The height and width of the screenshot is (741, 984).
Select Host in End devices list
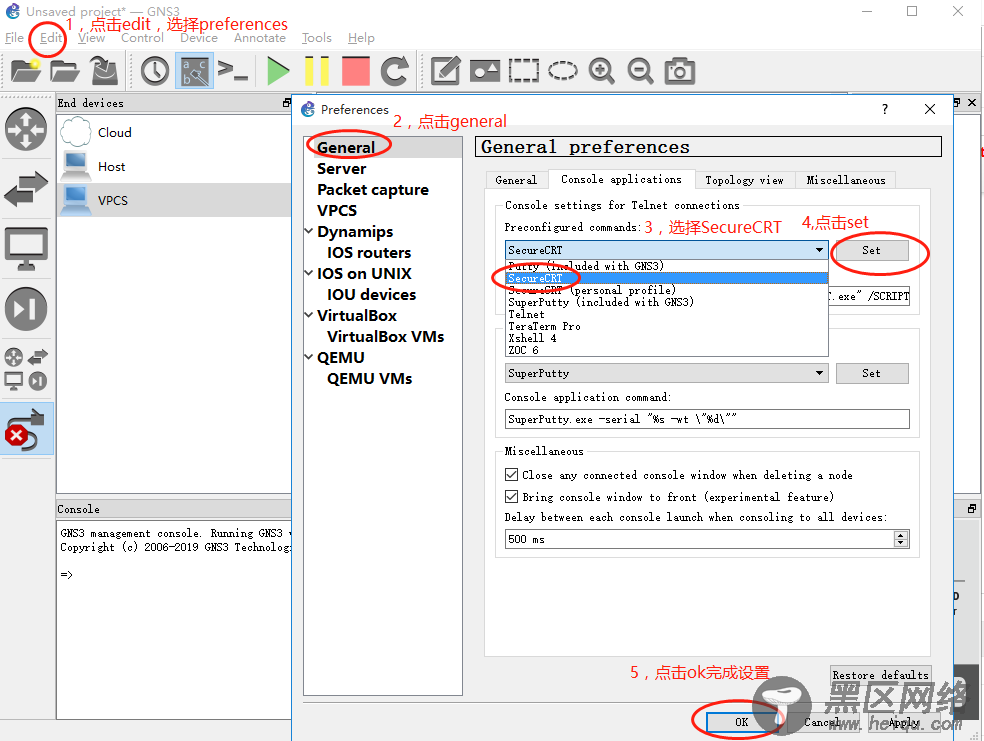coord(174,166)
